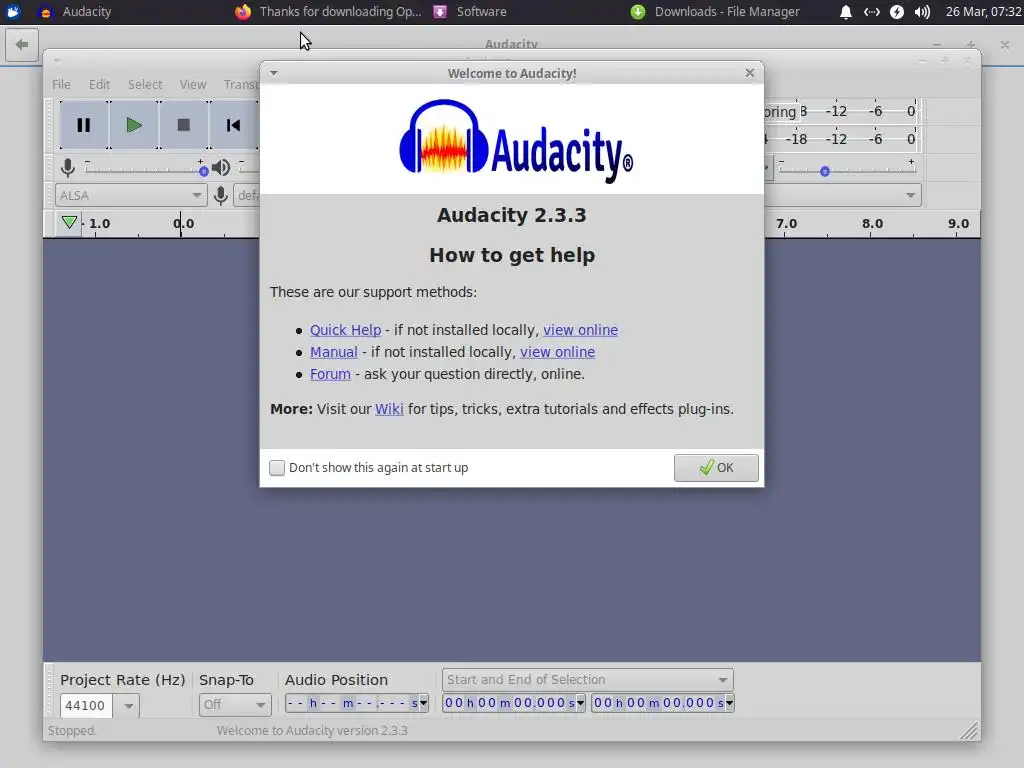The width and height of the screenshot is (1024, 768).
Task: Open the Audio Position time format arrow
Action: 423,703
